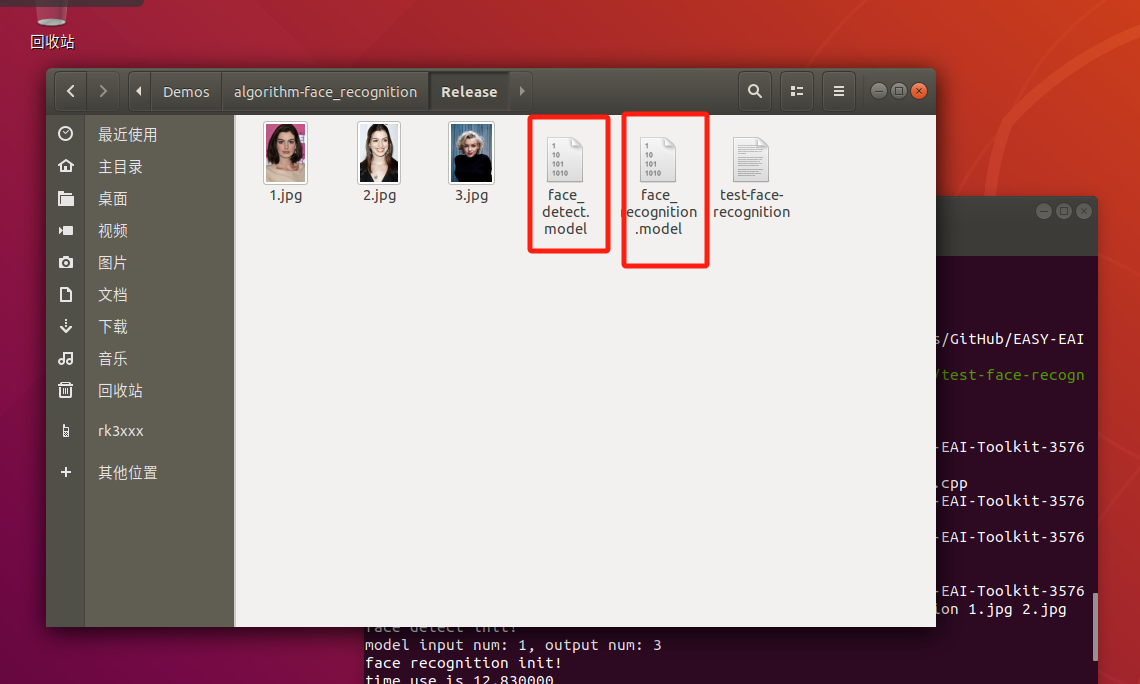The width and height of the screenshot is (1140, 684).
Task: Open Home directory in sidebar
Action: pyautogui.click(x=120, y=167)
